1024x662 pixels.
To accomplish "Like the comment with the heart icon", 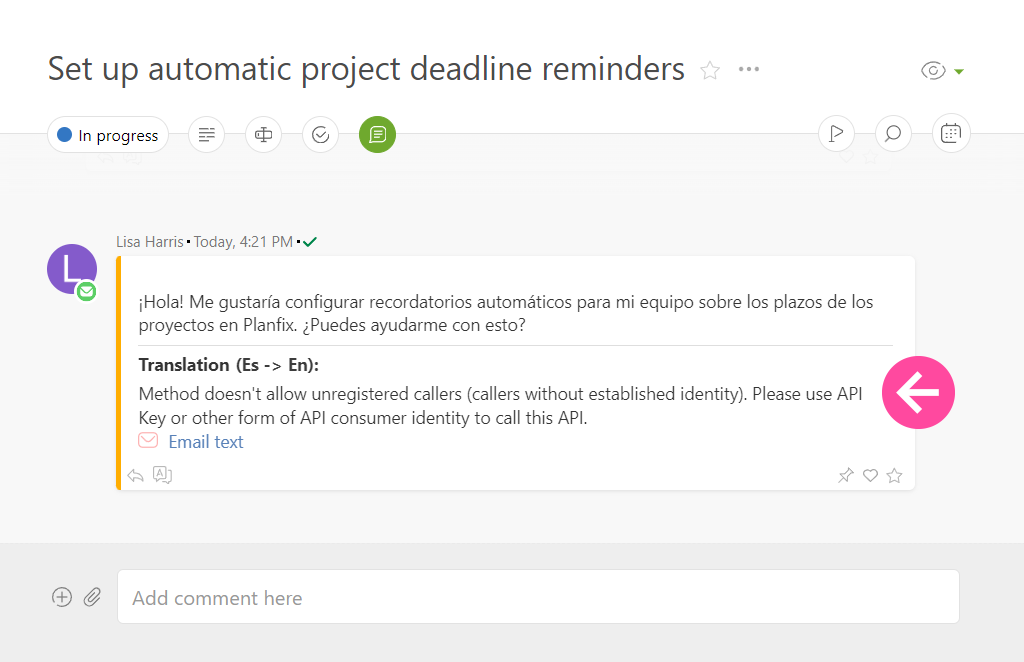I will (870, 475).
